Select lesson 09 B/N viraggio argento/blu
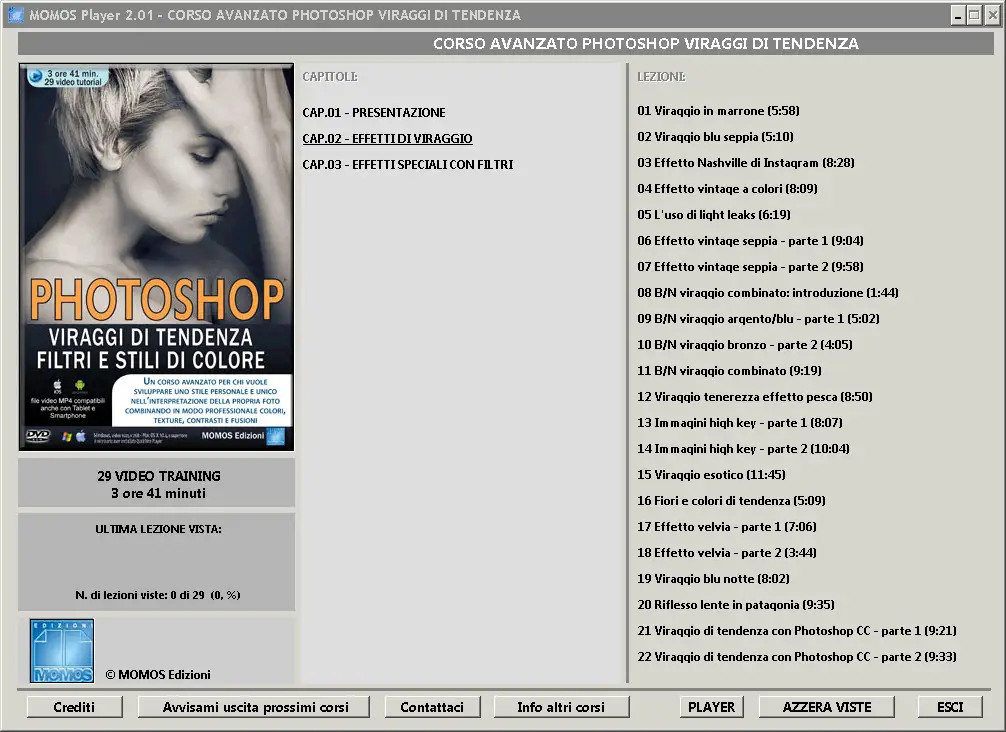This screenshot has height=732, width=1006. click(x=758, y=319)
